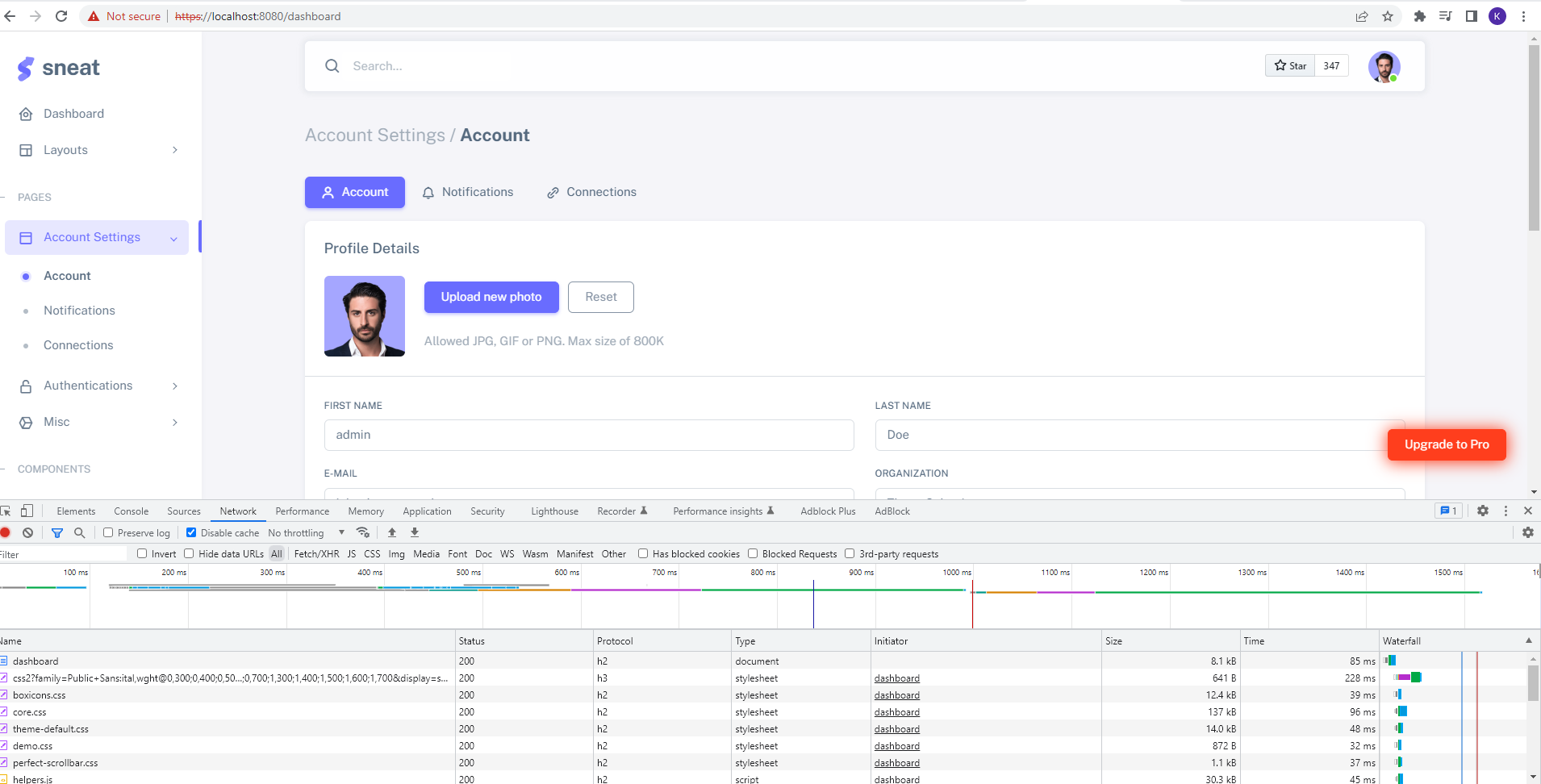
Task: Select the inspect element cursor icon
Action: (6, 511)
